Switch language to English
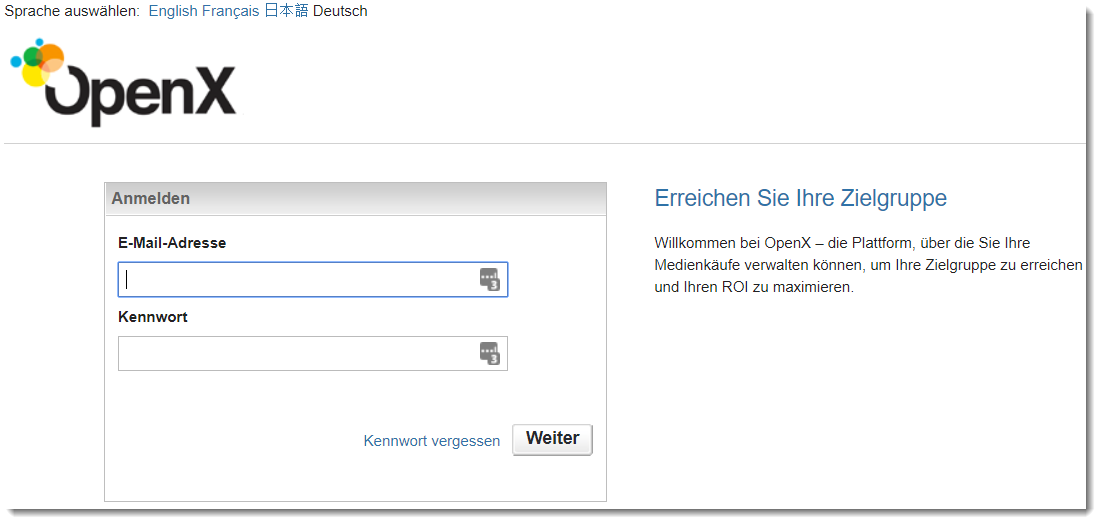This screenshot has height=524, width=1101. pyautogui.click(x=173, y=11)
